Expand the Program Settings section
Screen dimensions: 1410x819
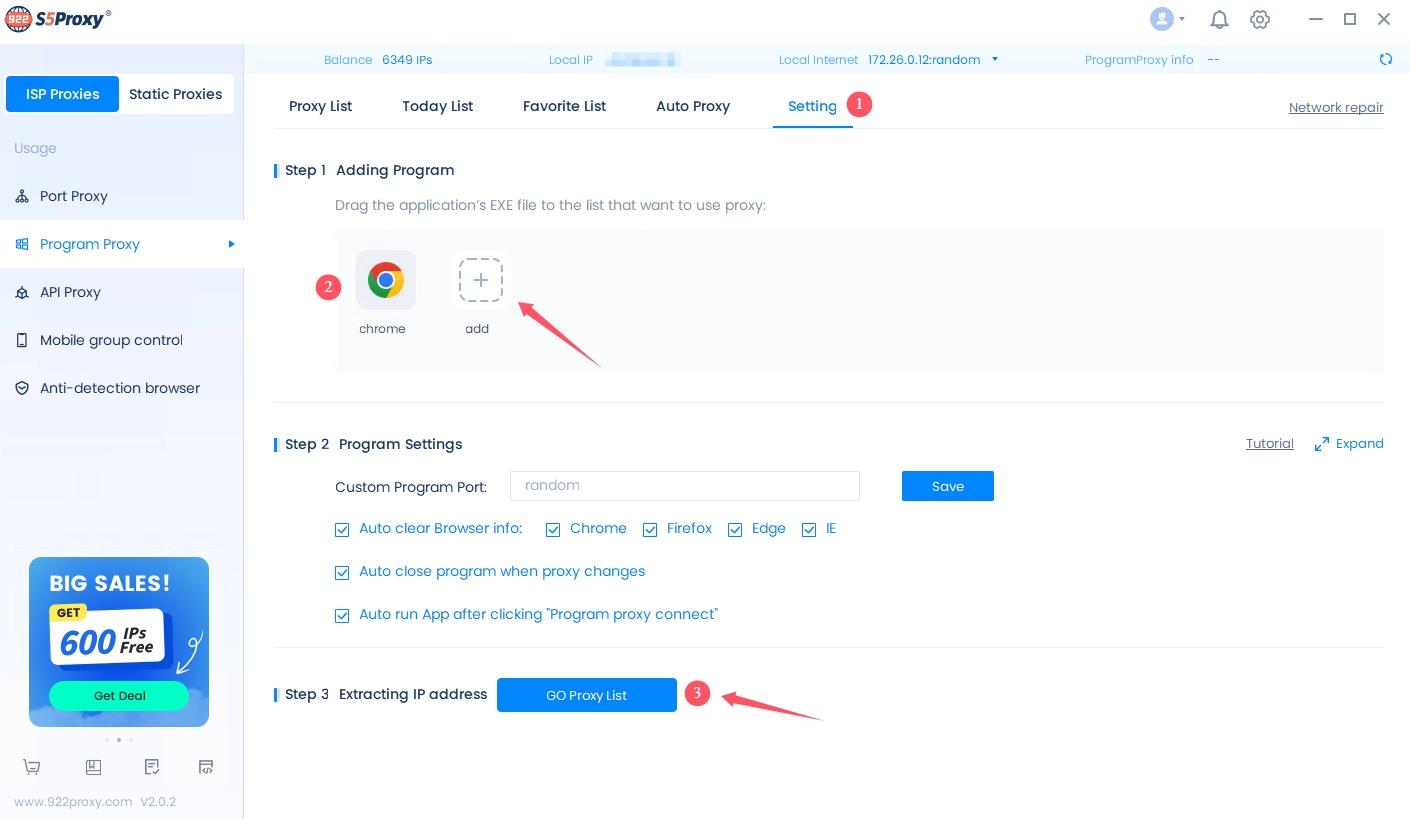click(1348, 444)
